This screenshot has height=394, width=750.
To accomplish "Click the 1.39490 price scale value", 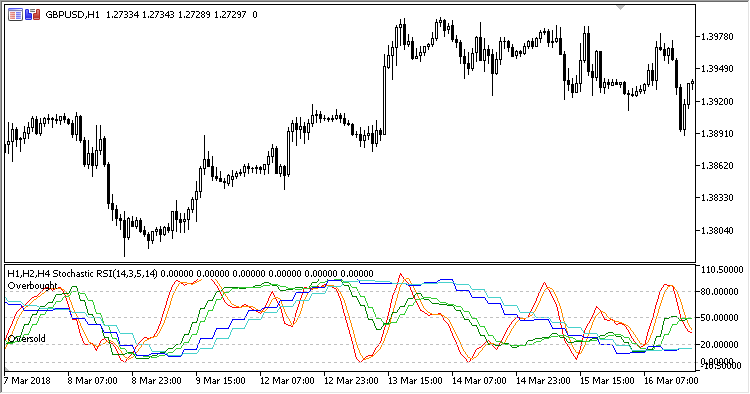I will [717, 69].
